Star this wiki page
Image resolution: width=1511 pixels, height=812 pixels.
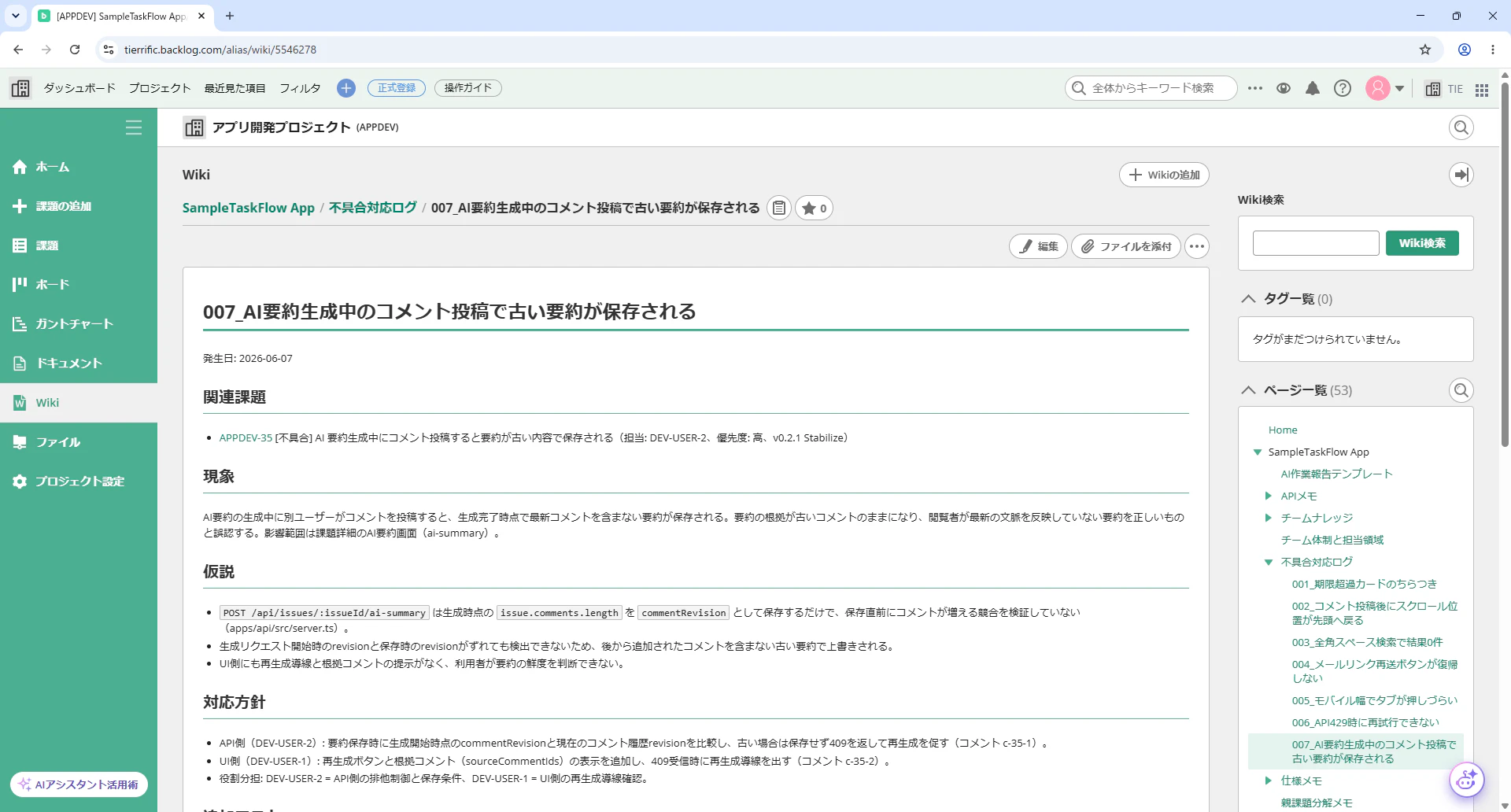[x=814, y=208]
